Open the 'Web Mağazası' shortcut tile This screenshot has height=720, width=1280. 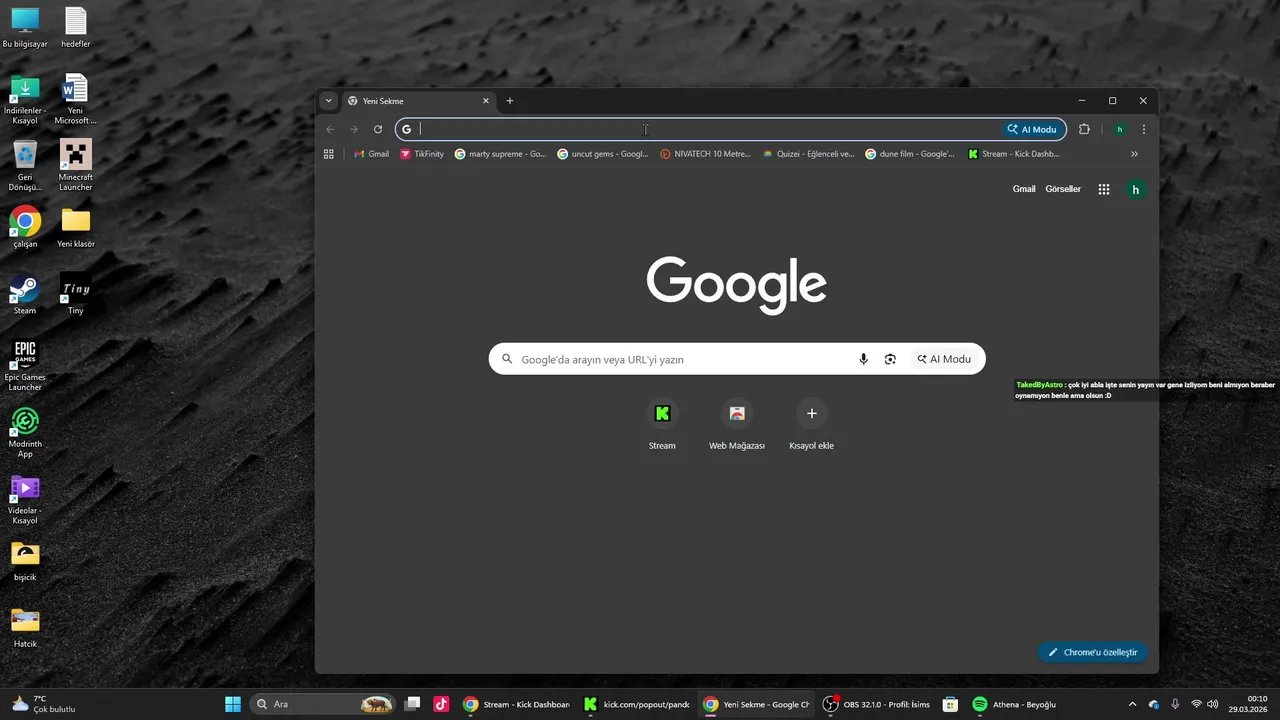point(737,425)
